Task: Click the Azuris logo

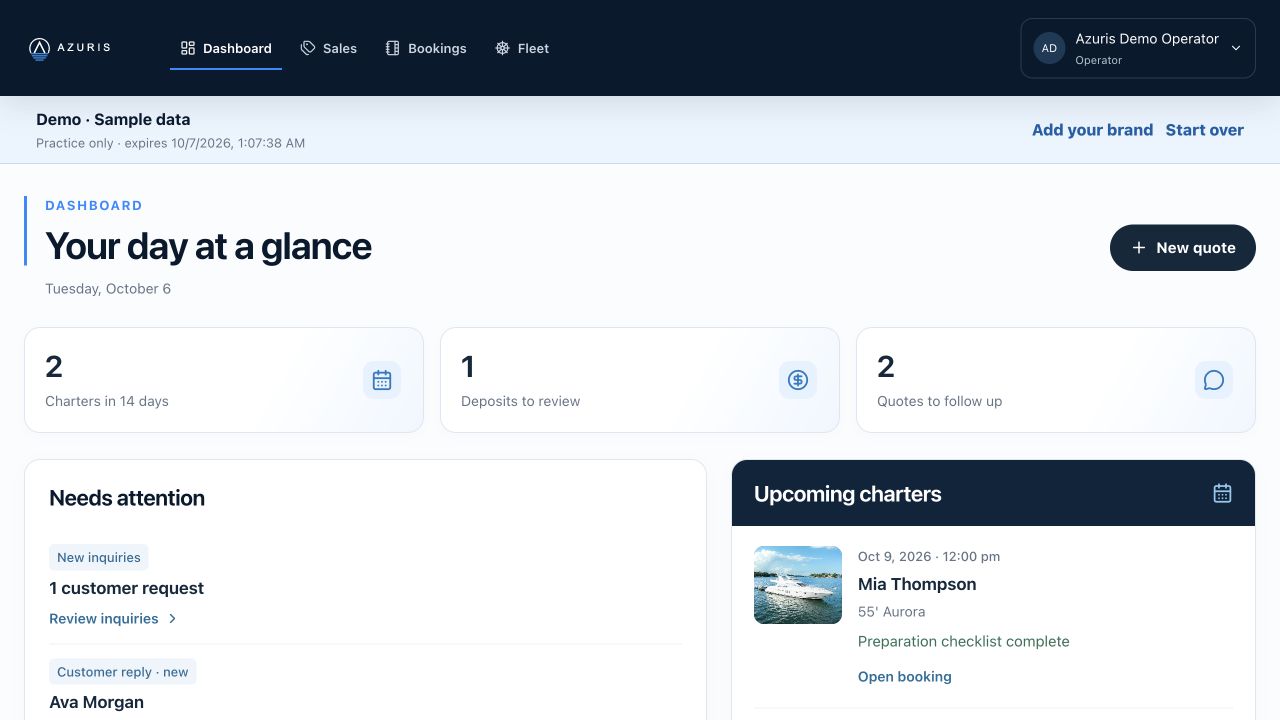Action: click(70, 48)
